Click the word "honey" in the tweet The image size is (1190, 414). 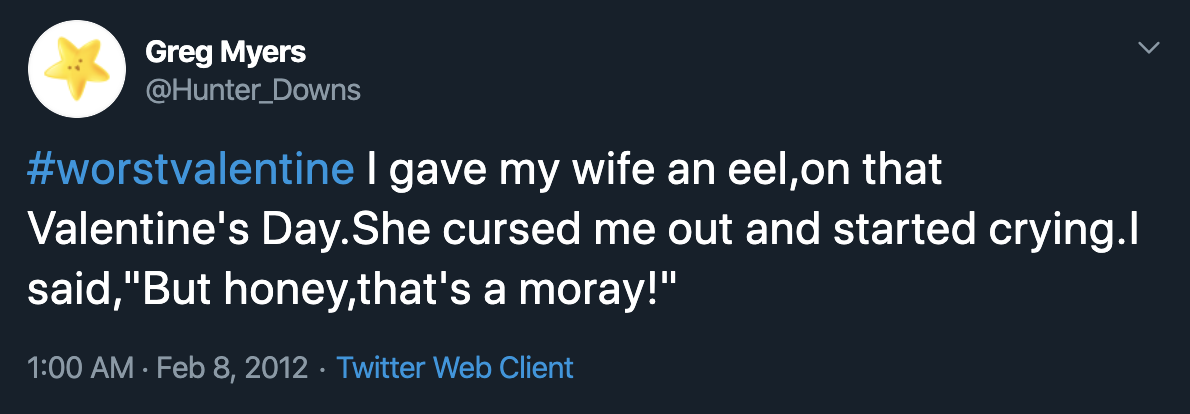292,291
